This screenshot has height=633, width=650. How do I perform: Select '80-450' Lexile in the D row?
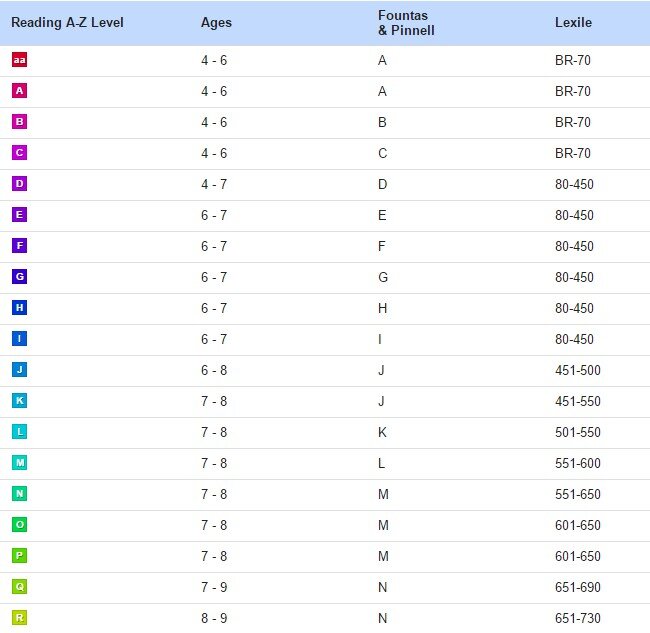tap(574, 184)
